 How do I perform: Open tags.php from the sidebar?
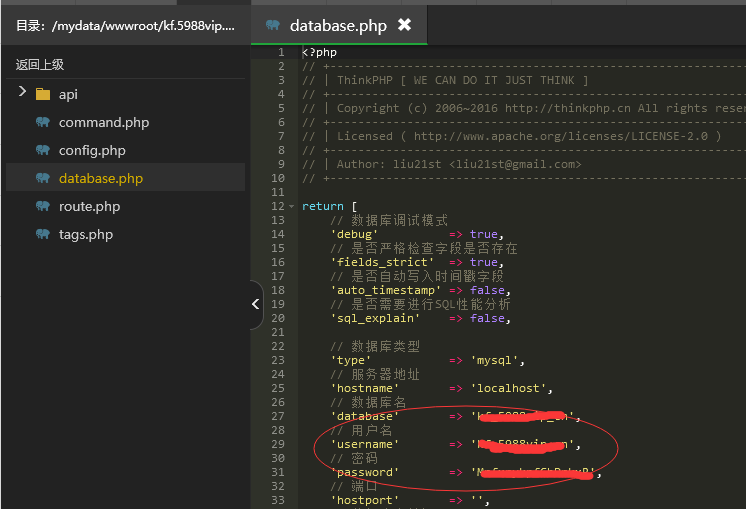[86, 234]
